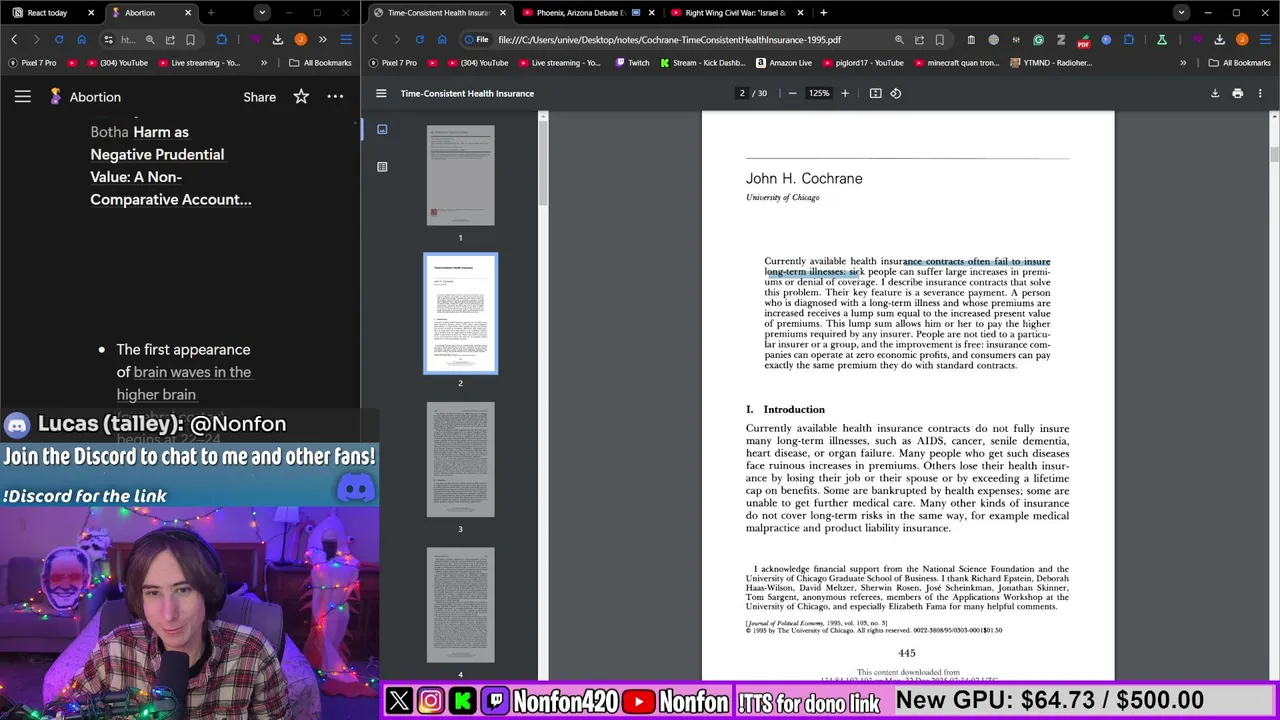The height and width of the screenshot is (720, 1280).
Task: Expand hidden bookmarks in left bookmarks bar
Action: click(x=264, y=63)
